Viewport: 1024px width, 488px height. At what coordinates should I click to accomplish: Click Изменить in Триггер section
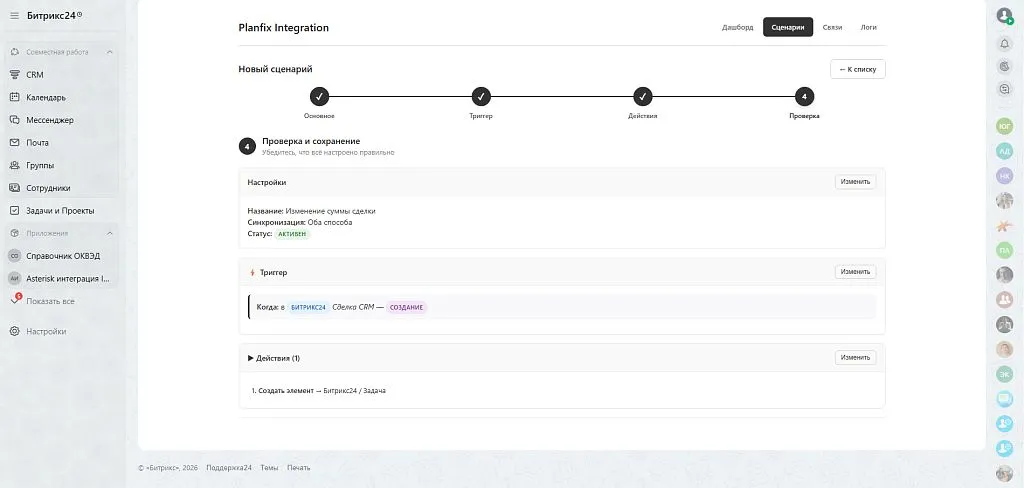(x=856, y=272)
